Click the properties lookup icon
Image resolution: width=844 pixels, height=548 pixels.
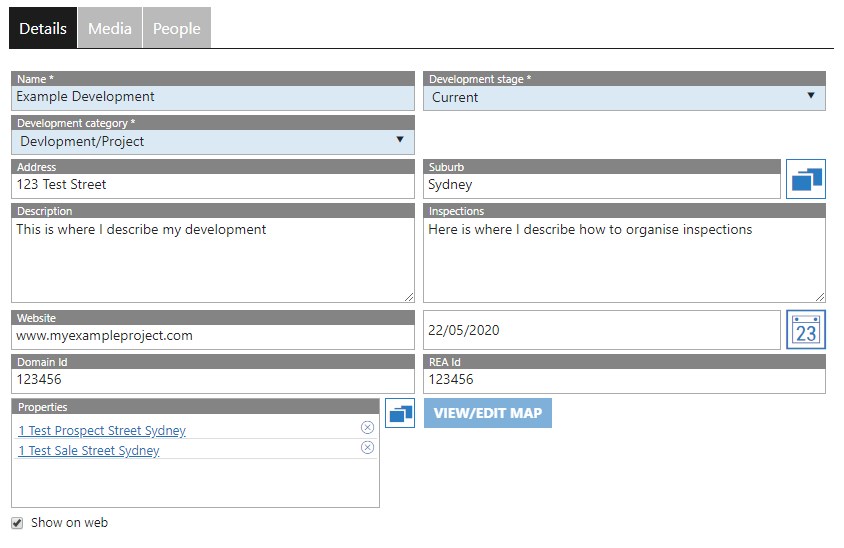point(399,413)
